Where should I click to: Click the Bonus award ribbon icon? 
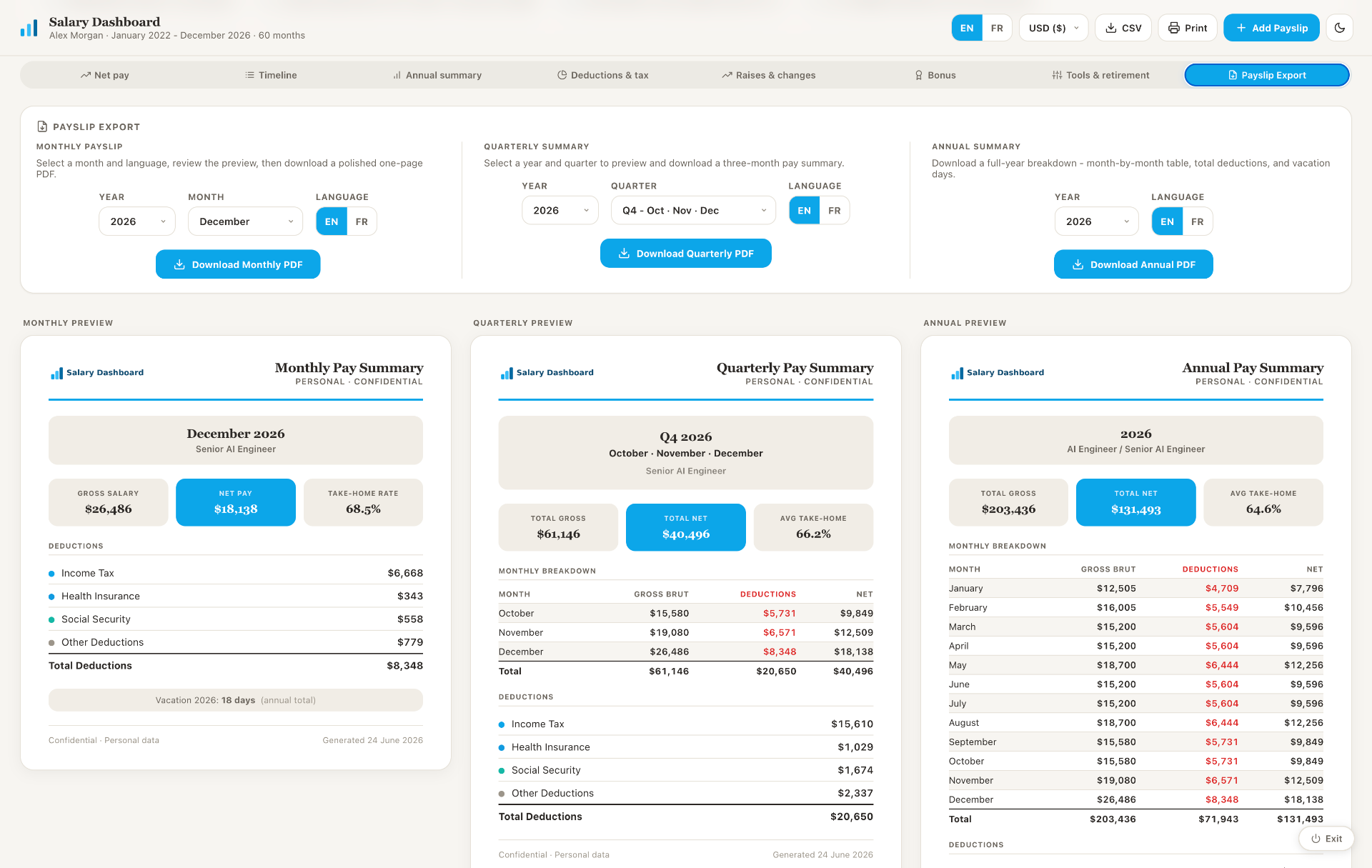pos(919,75)
